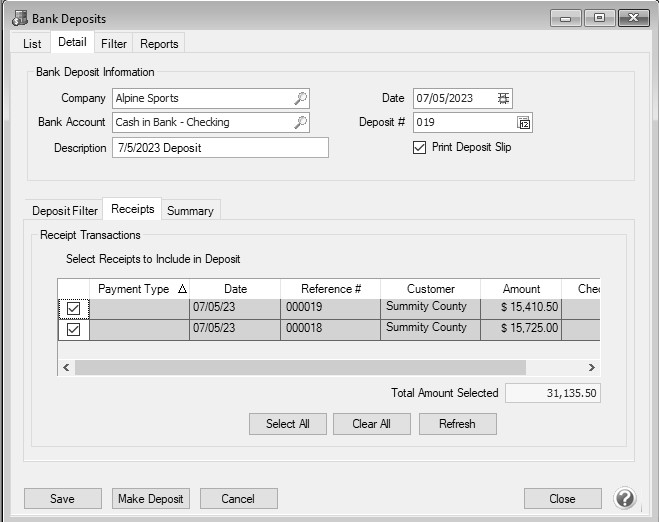This screenshot has width=659, height=522.
Task: Open the Date calendar picker icon
Action: click(x=504, y=98)
